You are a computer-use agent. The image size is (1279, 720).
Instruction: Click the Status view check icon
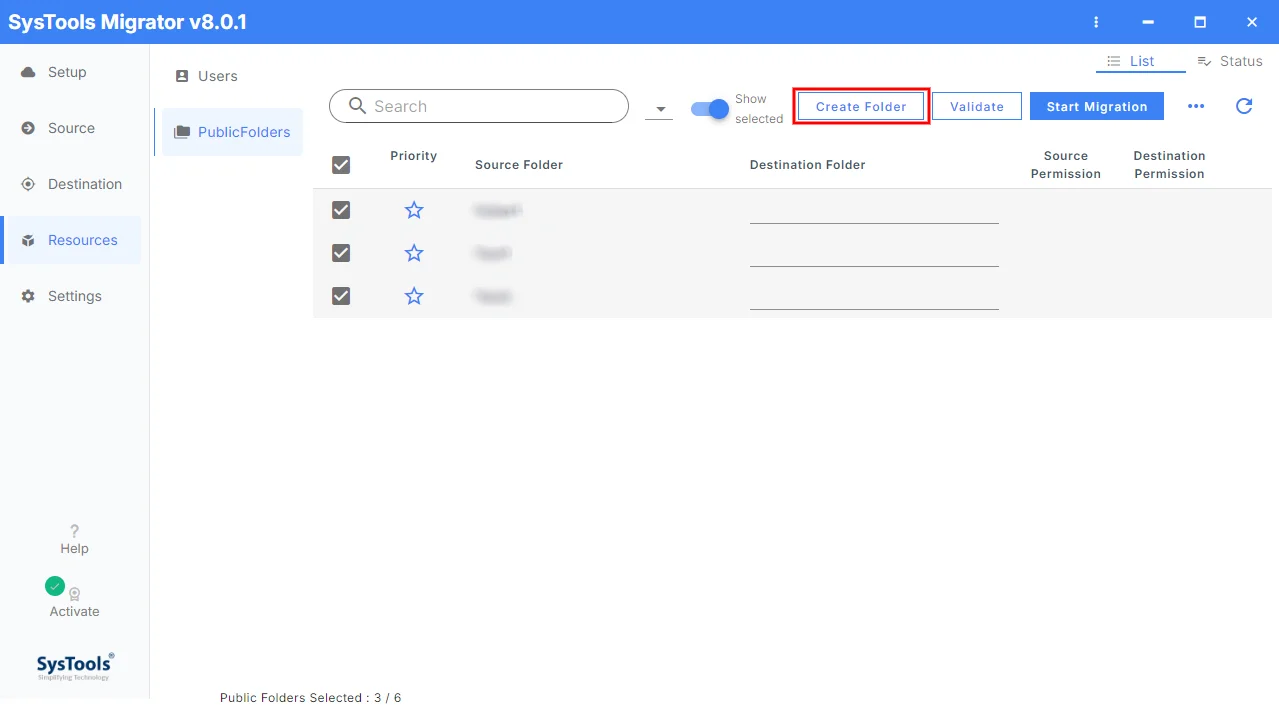pos(1205,61)
